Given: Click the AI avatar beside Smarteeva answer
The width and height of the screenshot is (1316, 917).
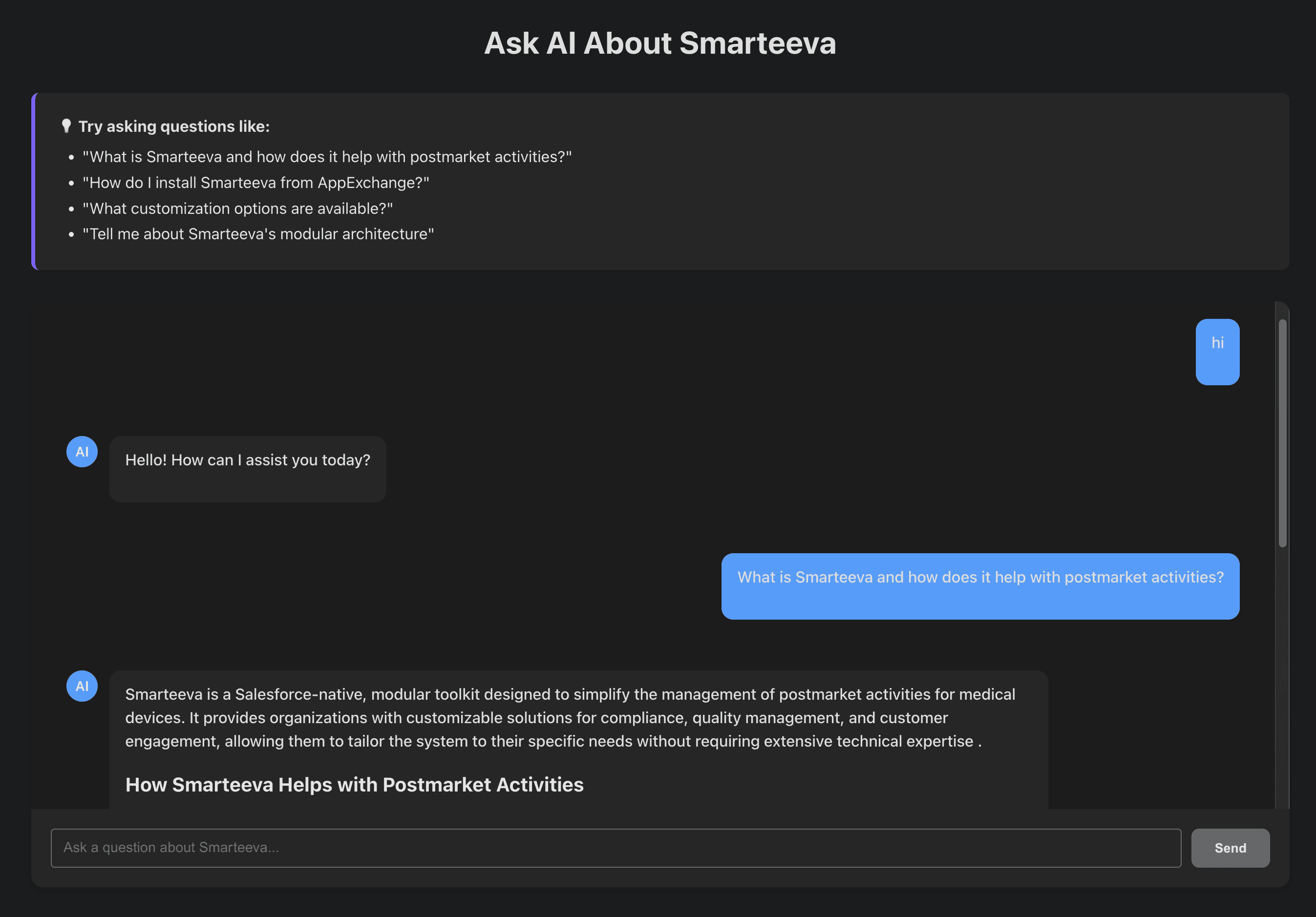Looking at the screenshot, I should (82, 686).
